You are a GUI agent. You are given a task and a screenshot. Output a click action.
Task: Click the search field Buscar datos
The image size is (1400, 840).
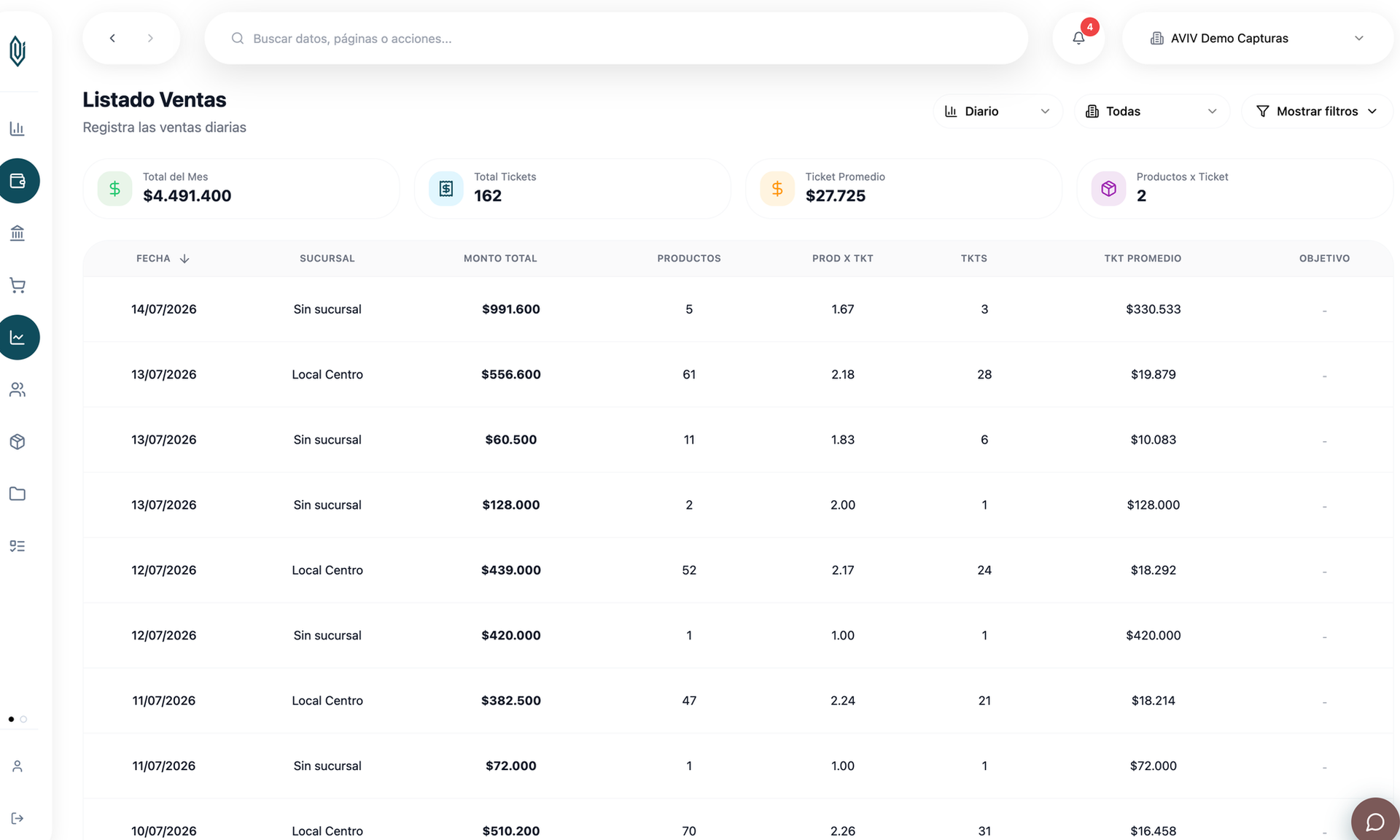click(616, 38)
